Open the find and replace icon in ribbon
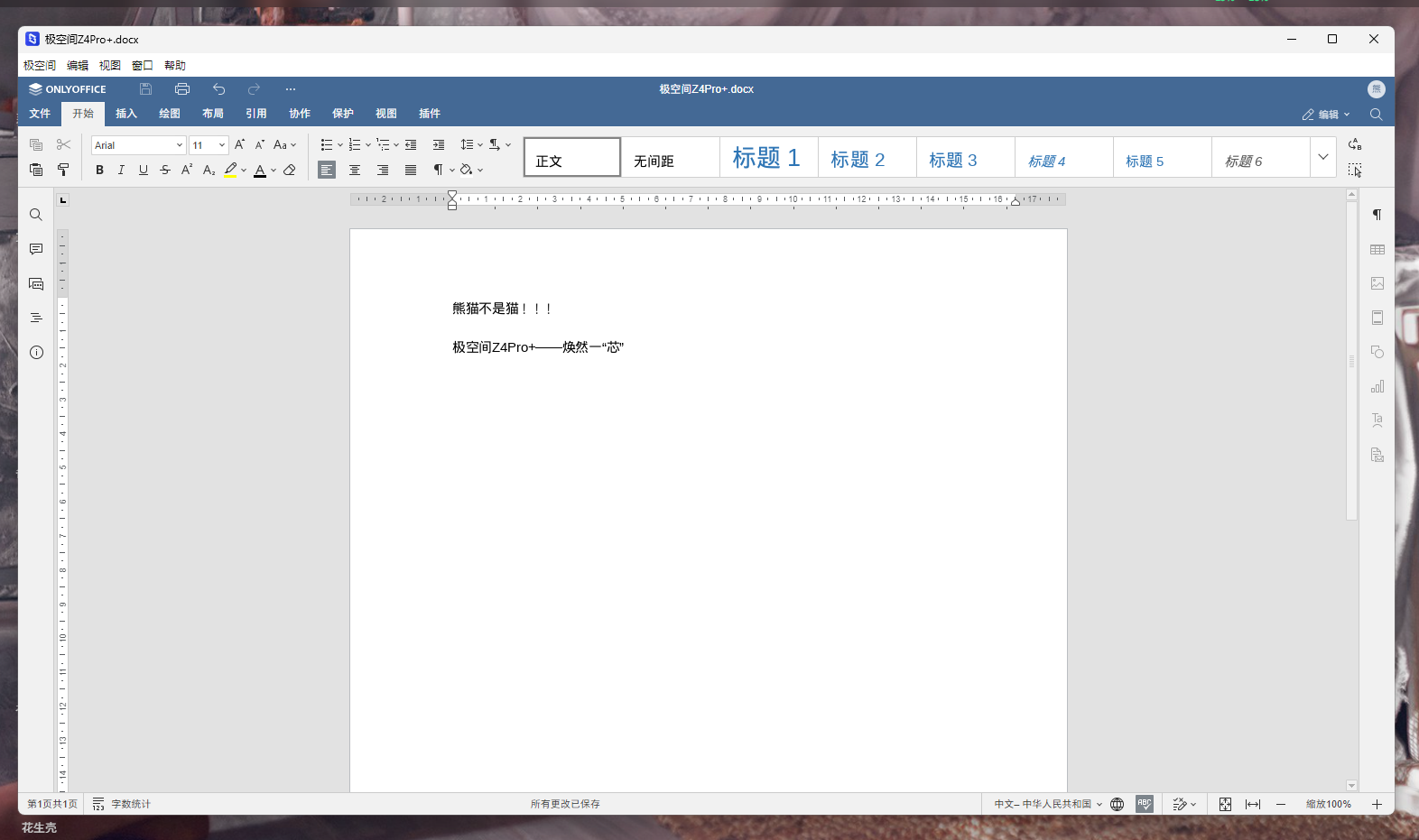The image size is (1419, 840). (1355, 144)
